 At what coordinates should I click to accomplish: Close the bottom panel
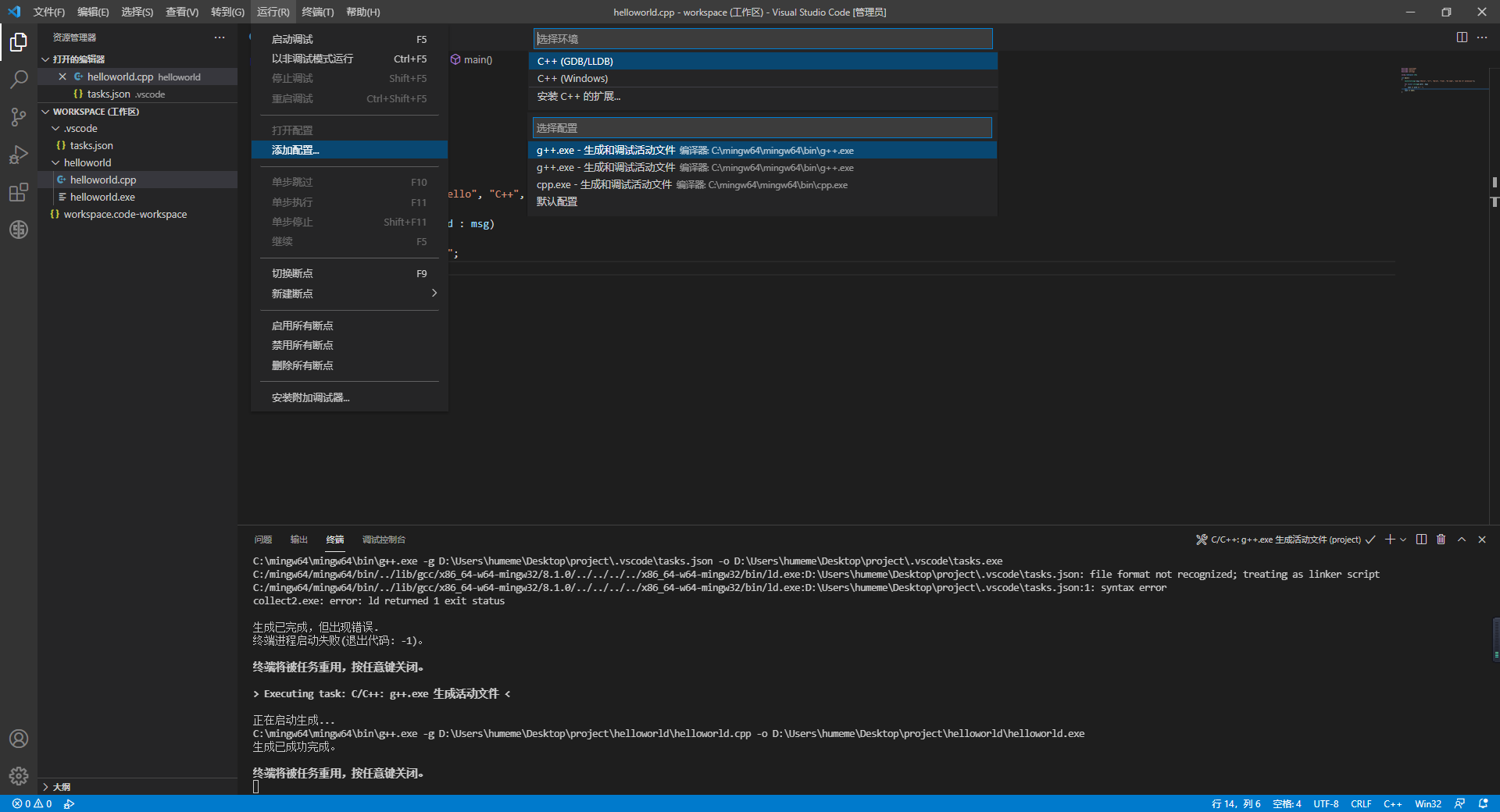pyautogui.click(x=1482, y=540)
